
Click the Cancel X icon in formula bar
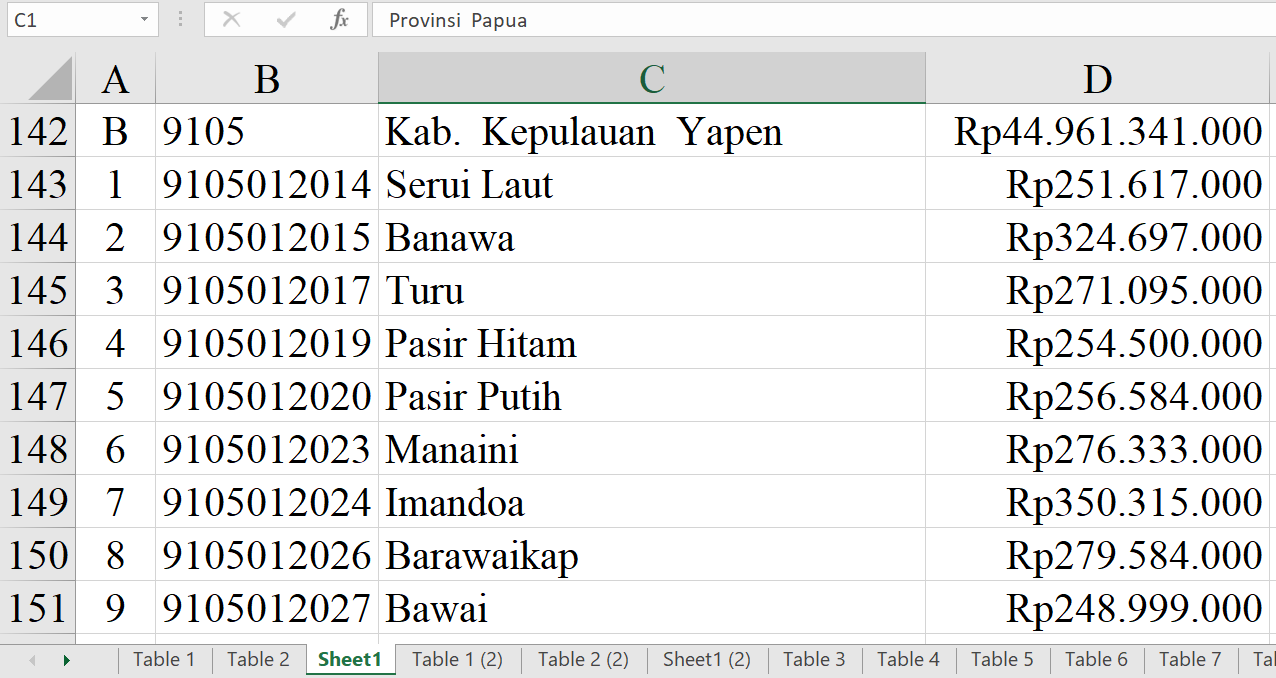pos(231,20)
